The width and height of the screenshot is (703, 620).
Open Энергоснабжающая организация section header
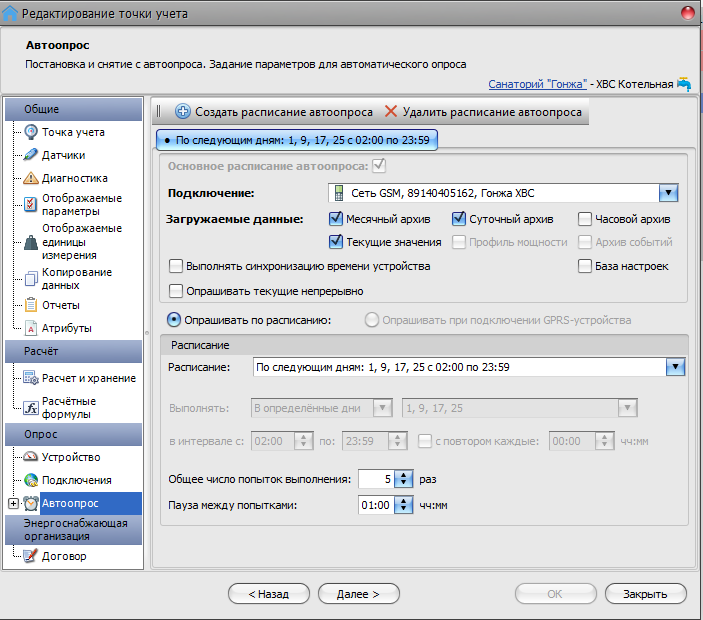(x=74, y=530)
